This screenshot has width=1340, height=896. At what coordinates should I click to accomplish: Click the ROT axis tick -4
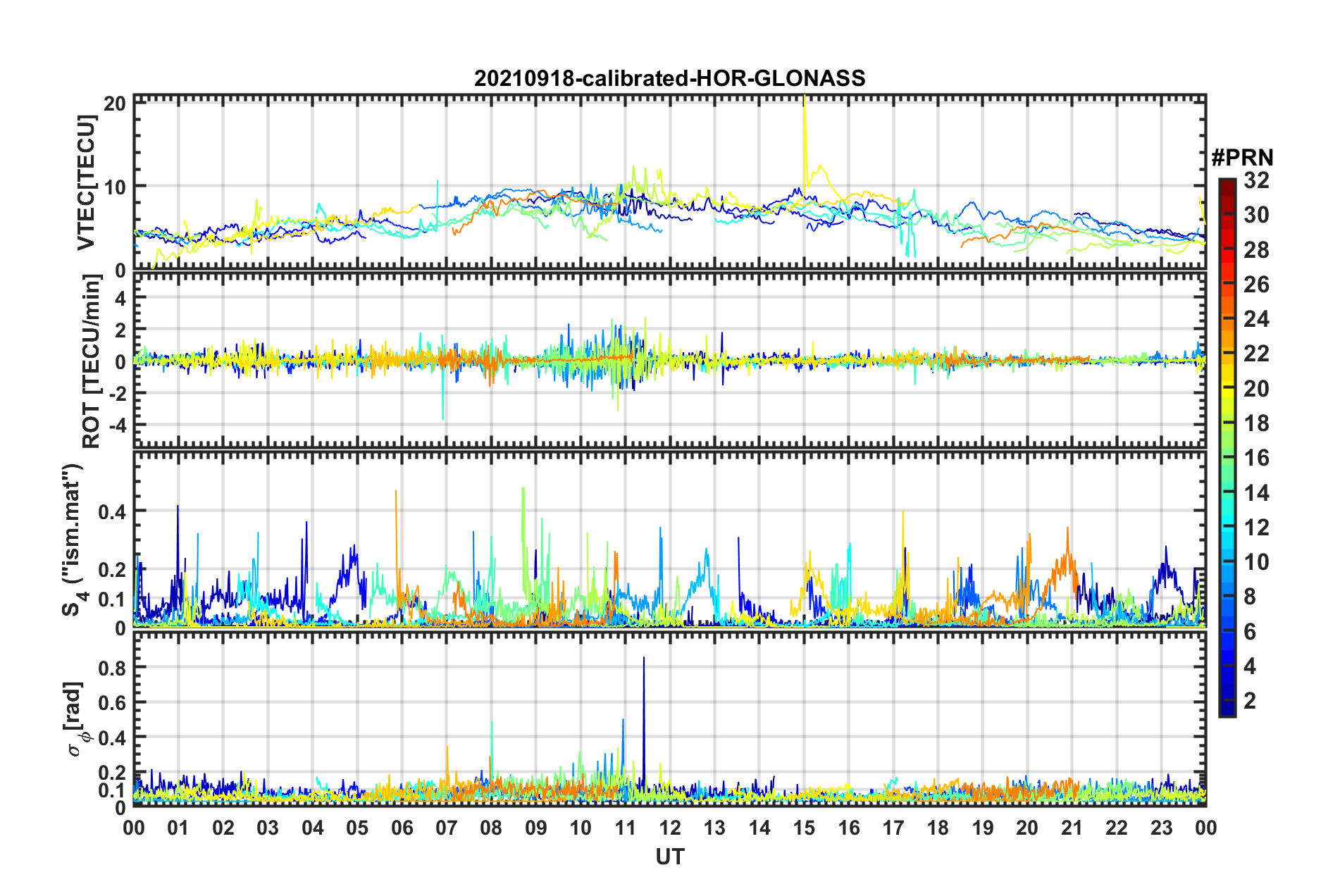coord(117,425)
